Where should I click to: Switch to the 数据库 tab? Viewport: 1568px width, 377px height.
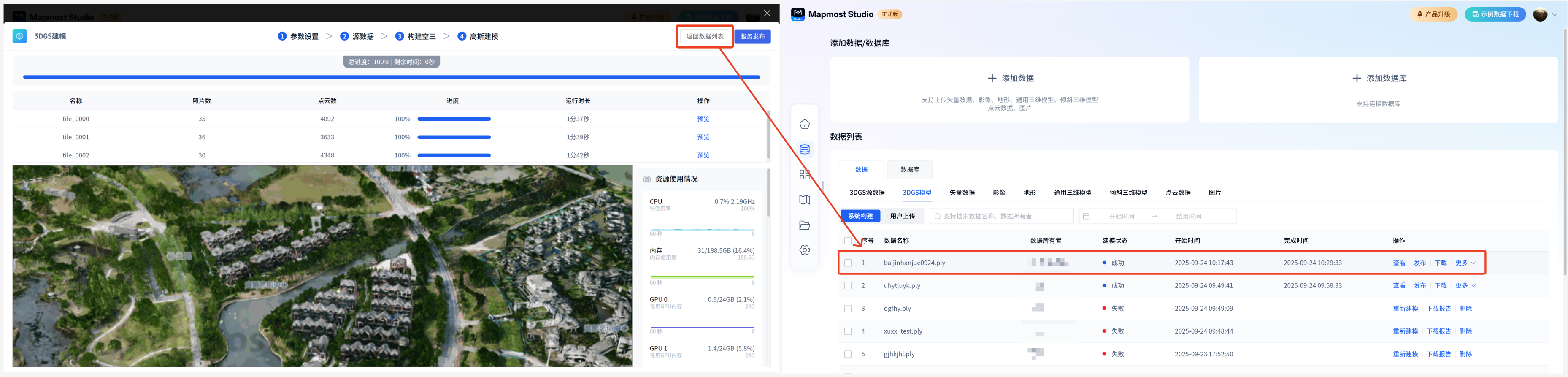909,169
